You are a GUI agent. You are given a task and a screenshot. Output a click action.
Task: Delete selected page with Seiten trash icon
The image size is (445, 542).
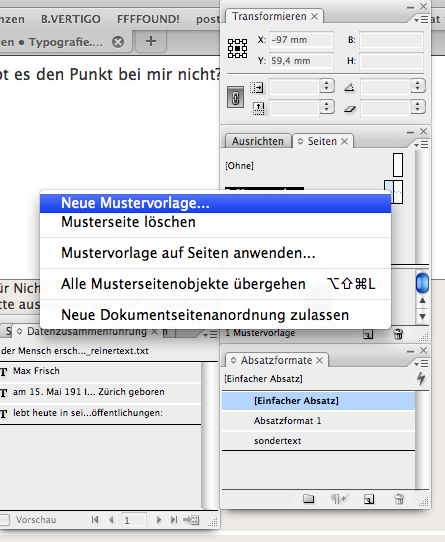(398, 334)
